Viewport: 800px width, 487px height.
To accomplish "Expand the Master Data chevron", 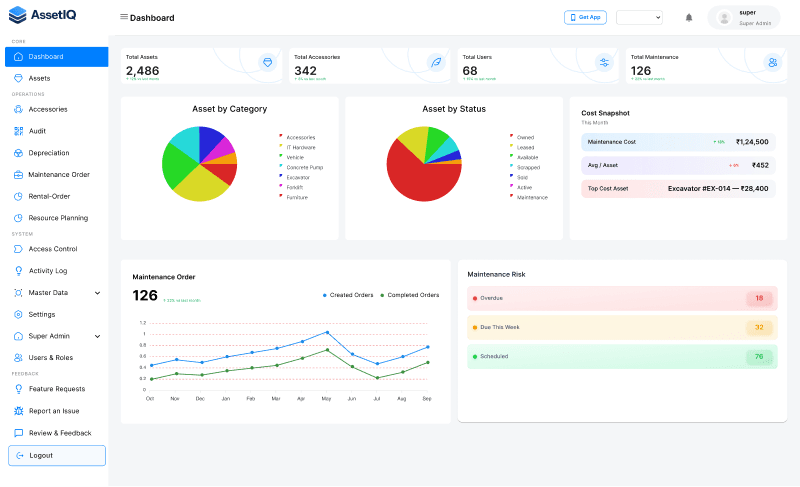I will pyautogui.click(x=97, y=293).
